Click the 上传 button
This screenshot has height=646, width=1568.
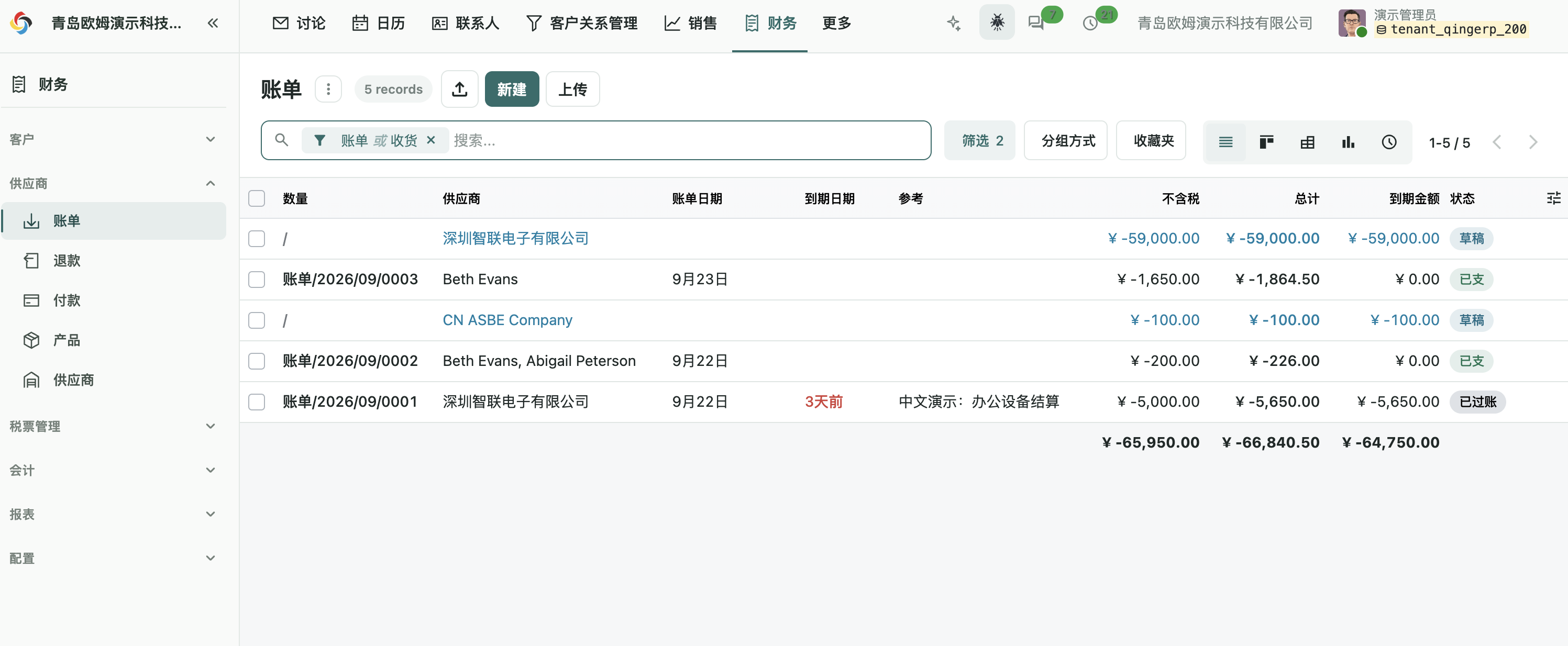[572, 90]
